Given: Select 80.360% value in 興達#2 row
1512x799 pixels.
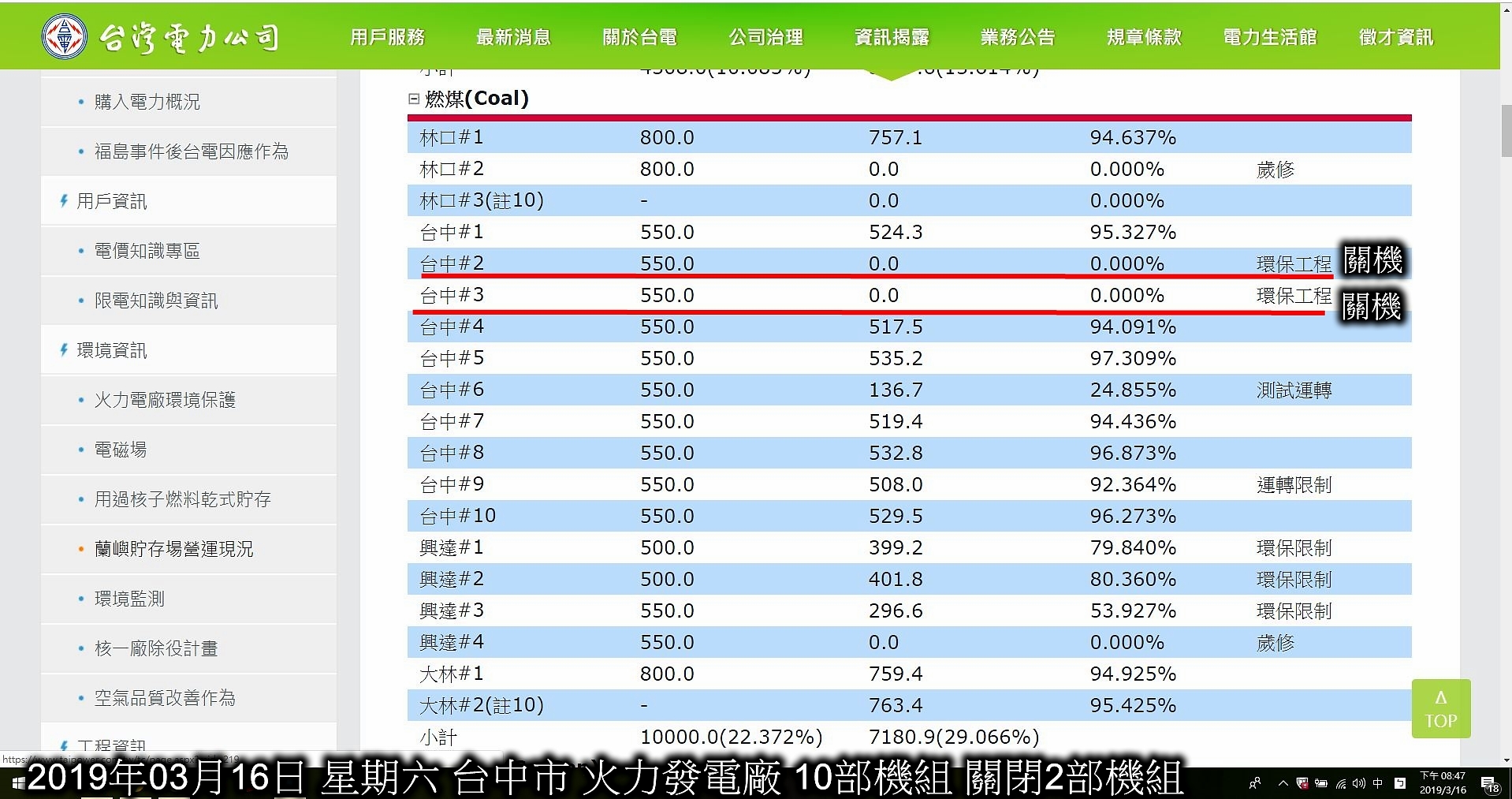Looking at the screenshot, I should pos(1133,579).
